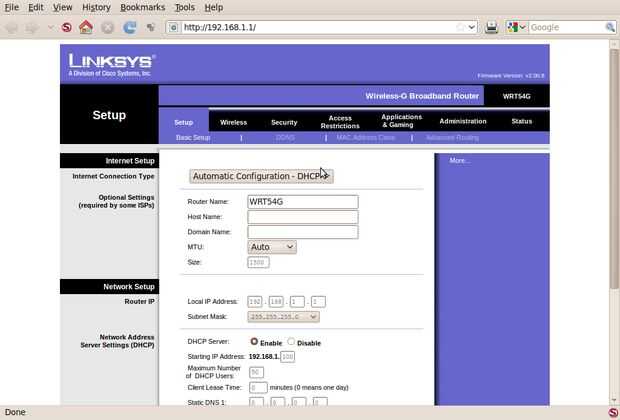Viewport: 620px width, 420px height.
Task: Open the MTU Auto dropdown
Action: 272,247
